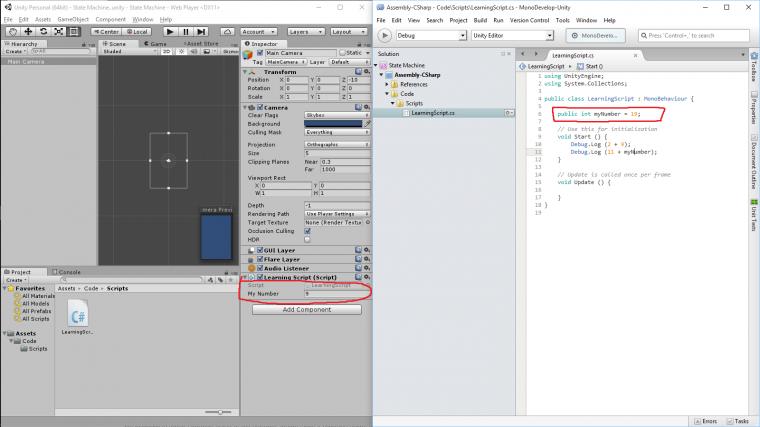This screenshot has width=760, height=427.
Task: Select the Scale tool in Unity toolbar
Action: (x=58, y=32)
